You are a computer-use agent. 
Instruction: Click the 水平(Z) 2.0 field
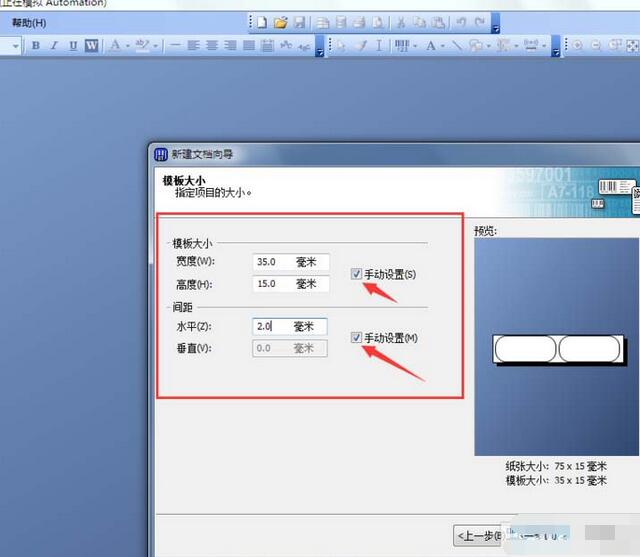pos(290,326)
